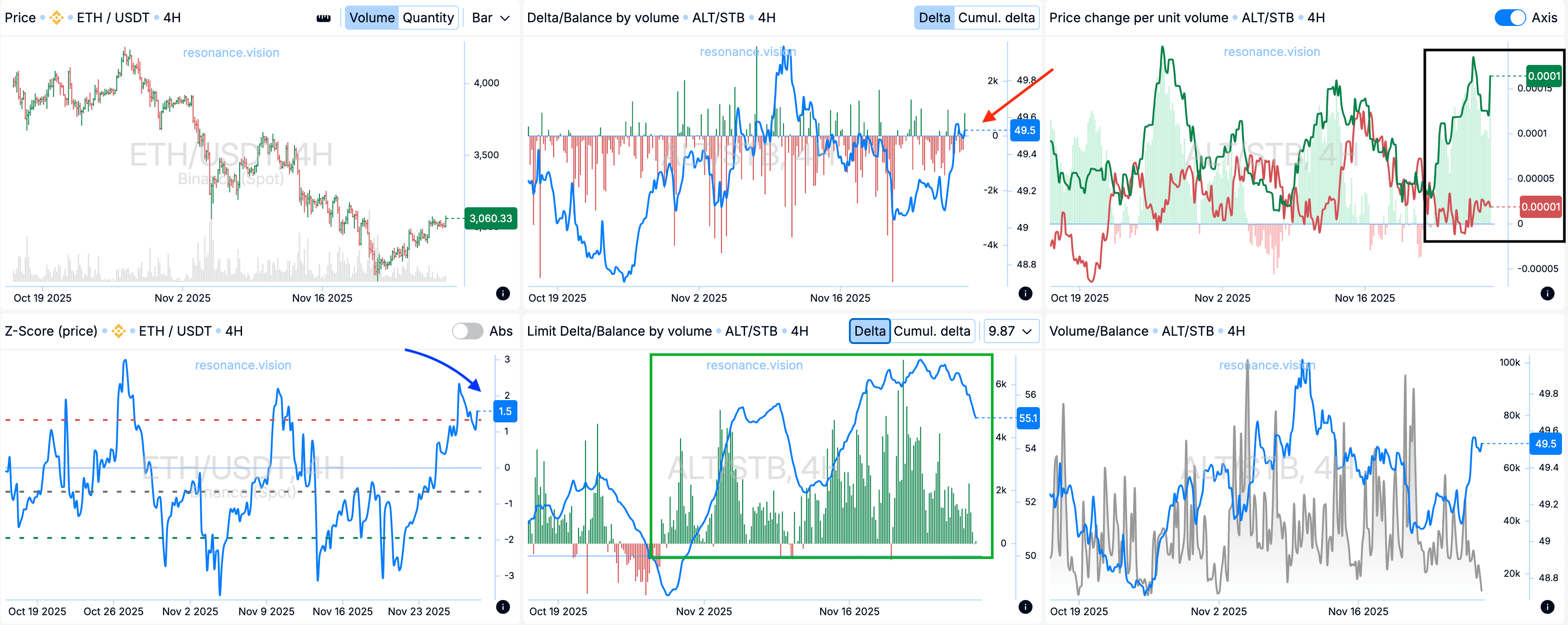Select Delta tab in Limit Delta/Balance panel
This screenshot has width=1568, height=625.
(x=869, y=331)
